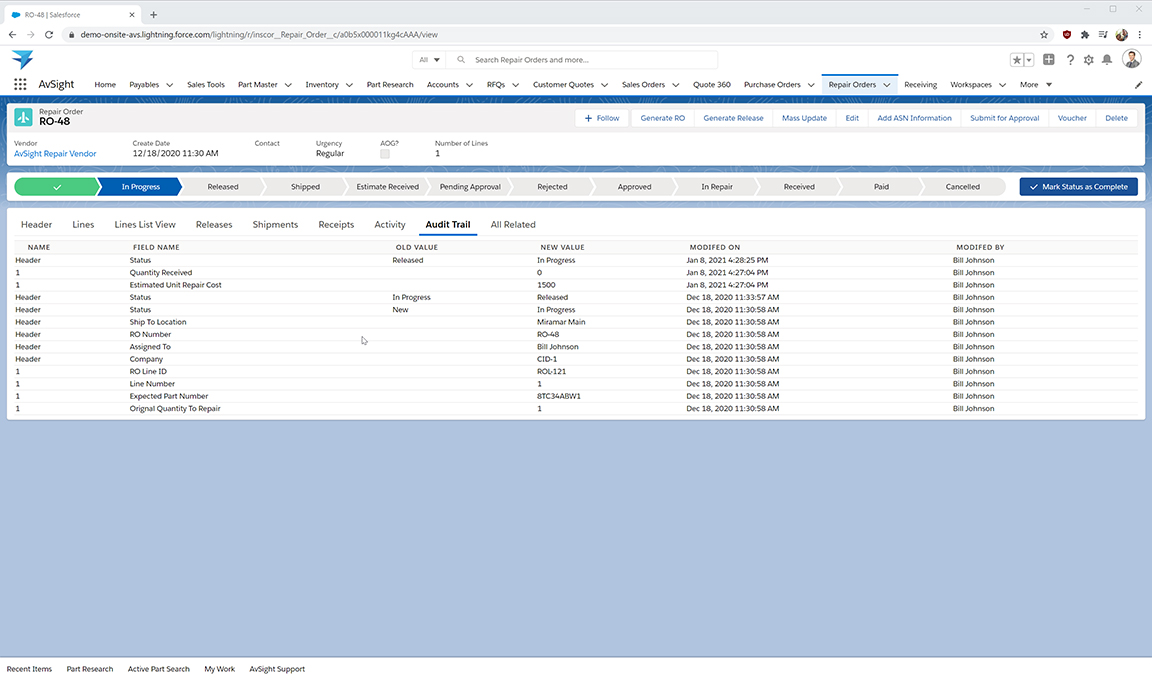Open the Lines List View tab
The image size is (1152, 680).
145,225
